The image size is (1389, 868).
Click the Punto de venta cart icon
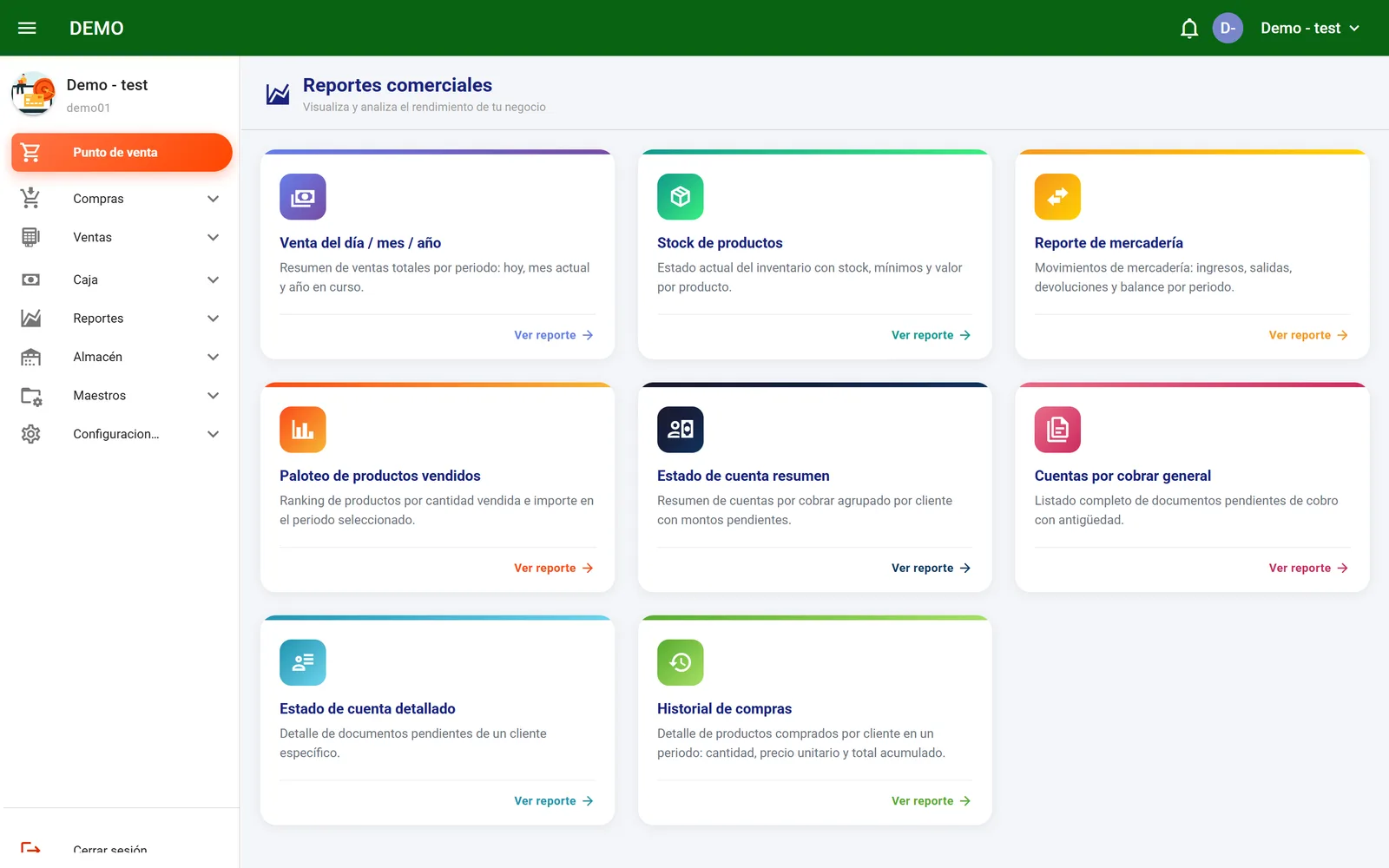pos(31,152)
